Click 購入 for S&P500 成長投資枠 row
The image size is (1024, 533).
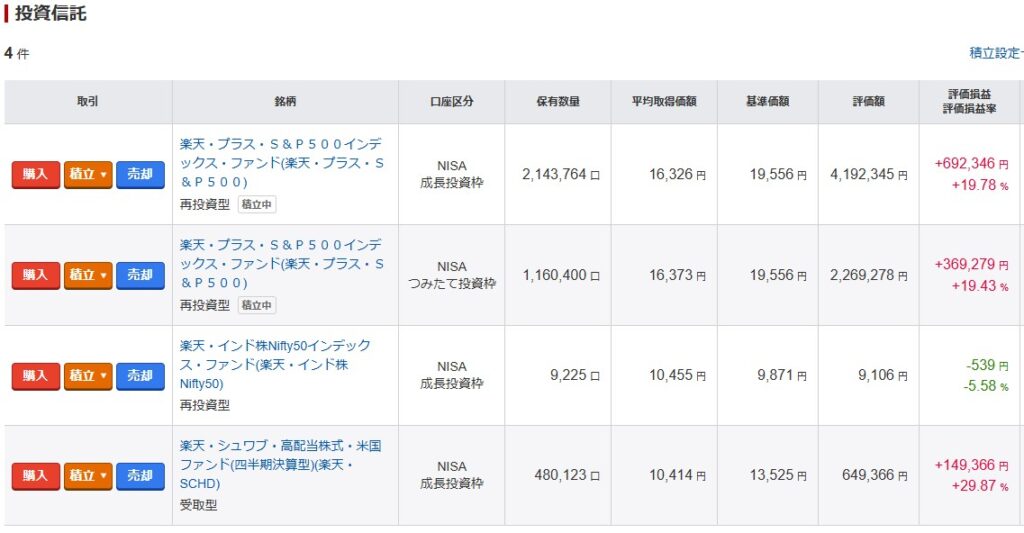tap(36, 174)
